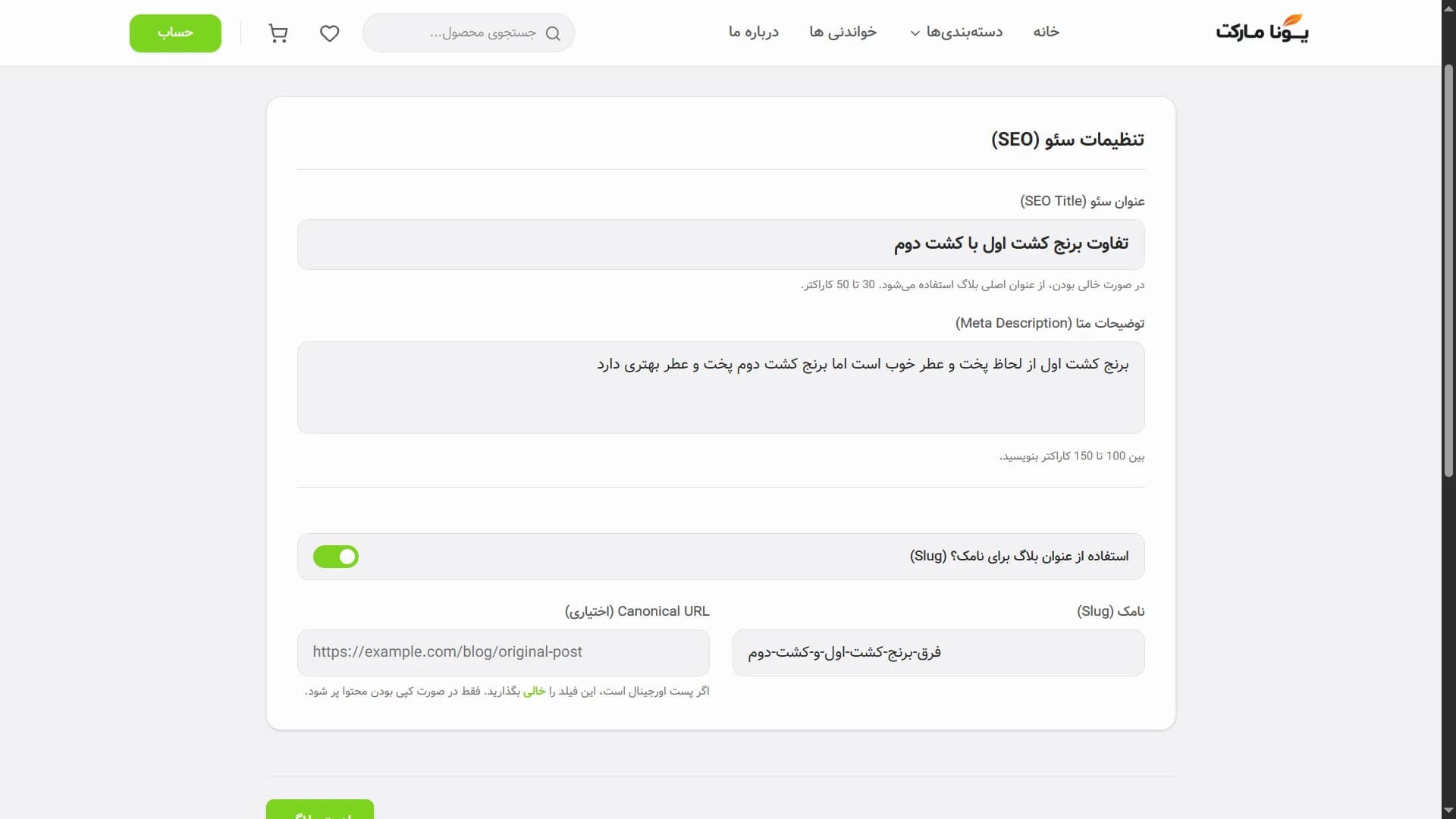Click the hint بین 100 تا 150 کاراکتر
The width and height of the screenshot is (1456, 819).
pos(1072,456)
